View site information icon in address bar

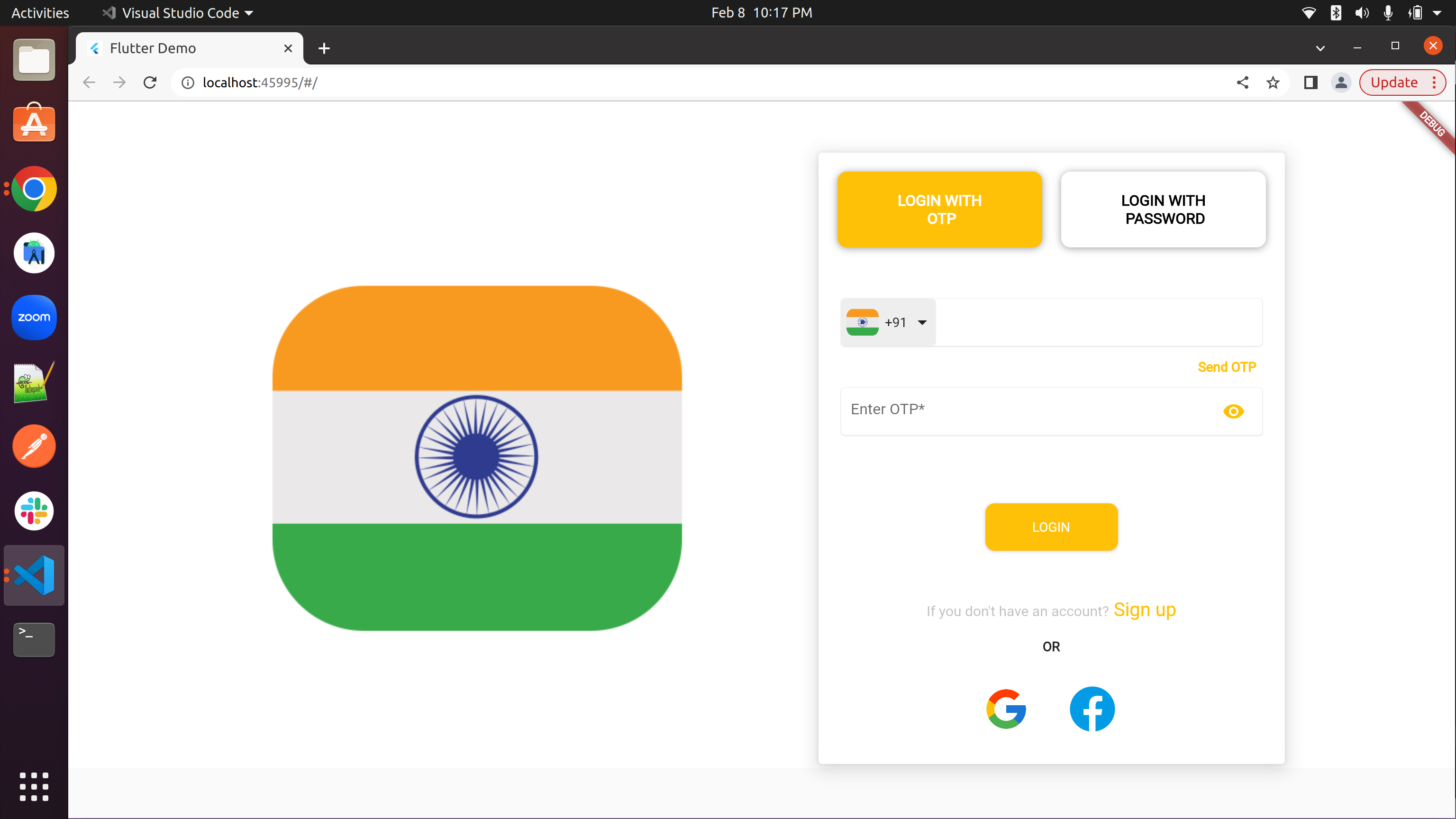[188, 82]
